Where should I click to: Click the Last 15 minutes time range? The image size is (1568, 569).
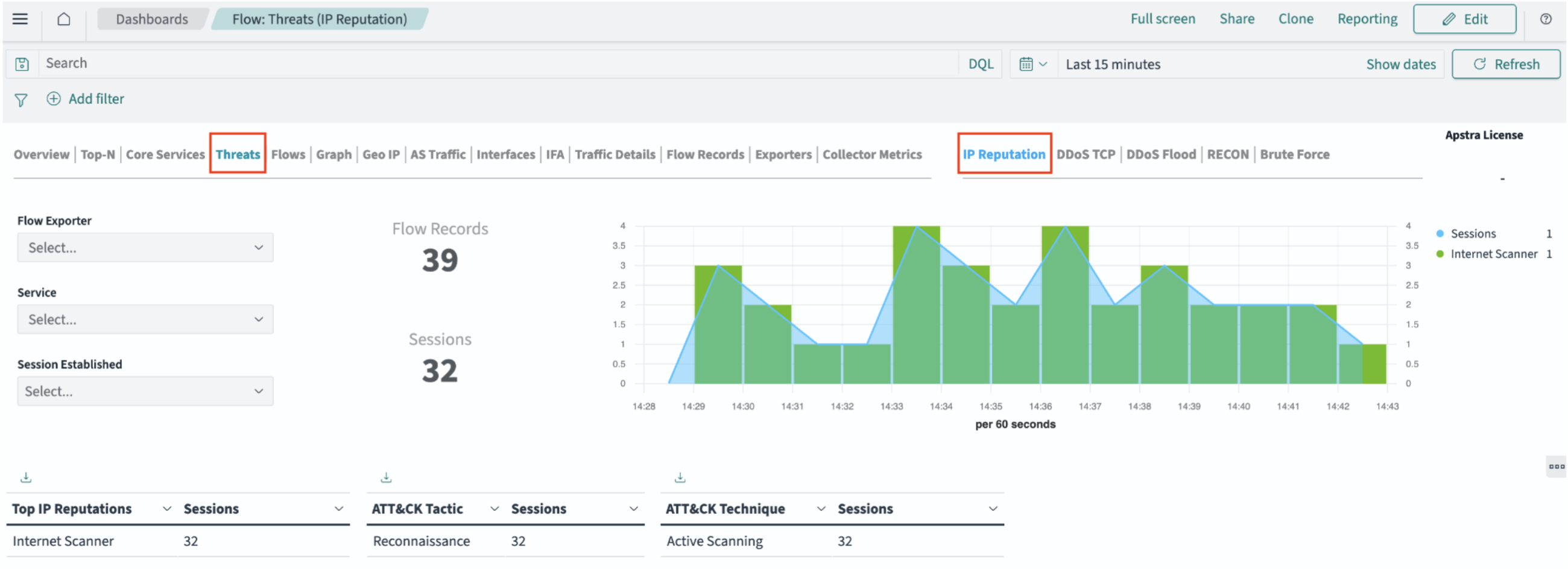coord(1113,64)
